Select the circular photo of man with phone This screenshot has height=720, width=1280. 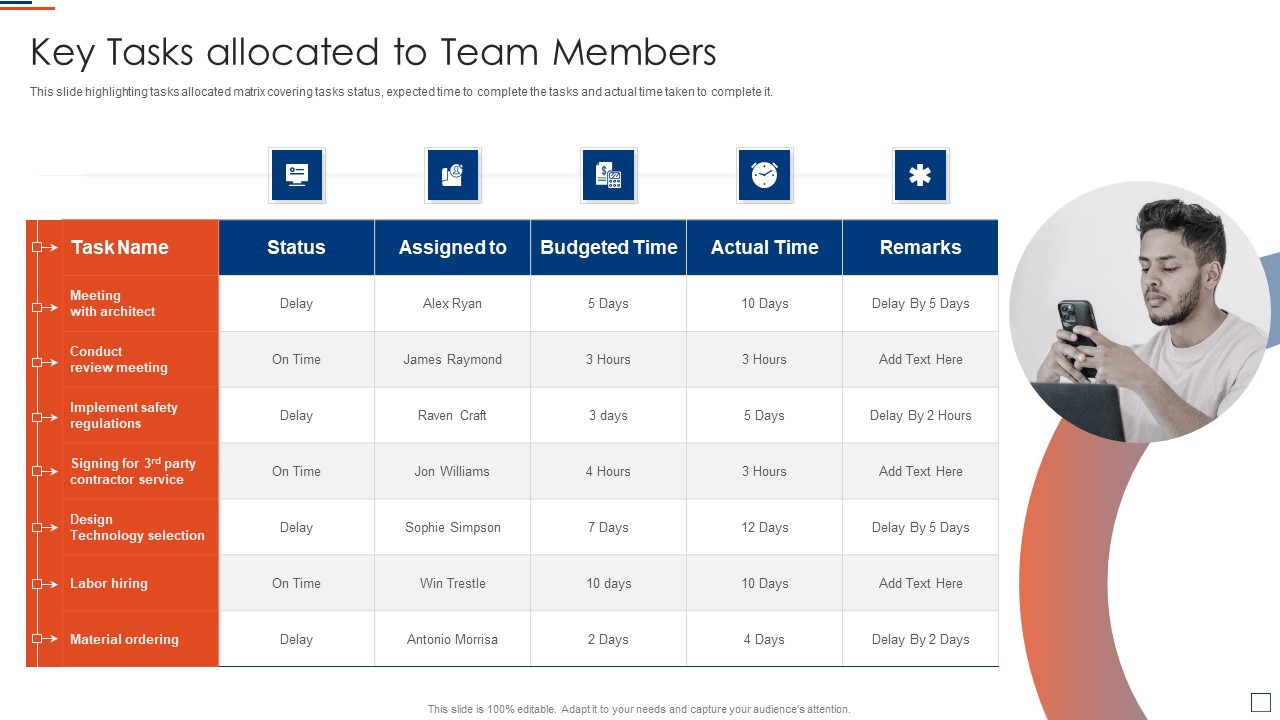pos(1139,312)
